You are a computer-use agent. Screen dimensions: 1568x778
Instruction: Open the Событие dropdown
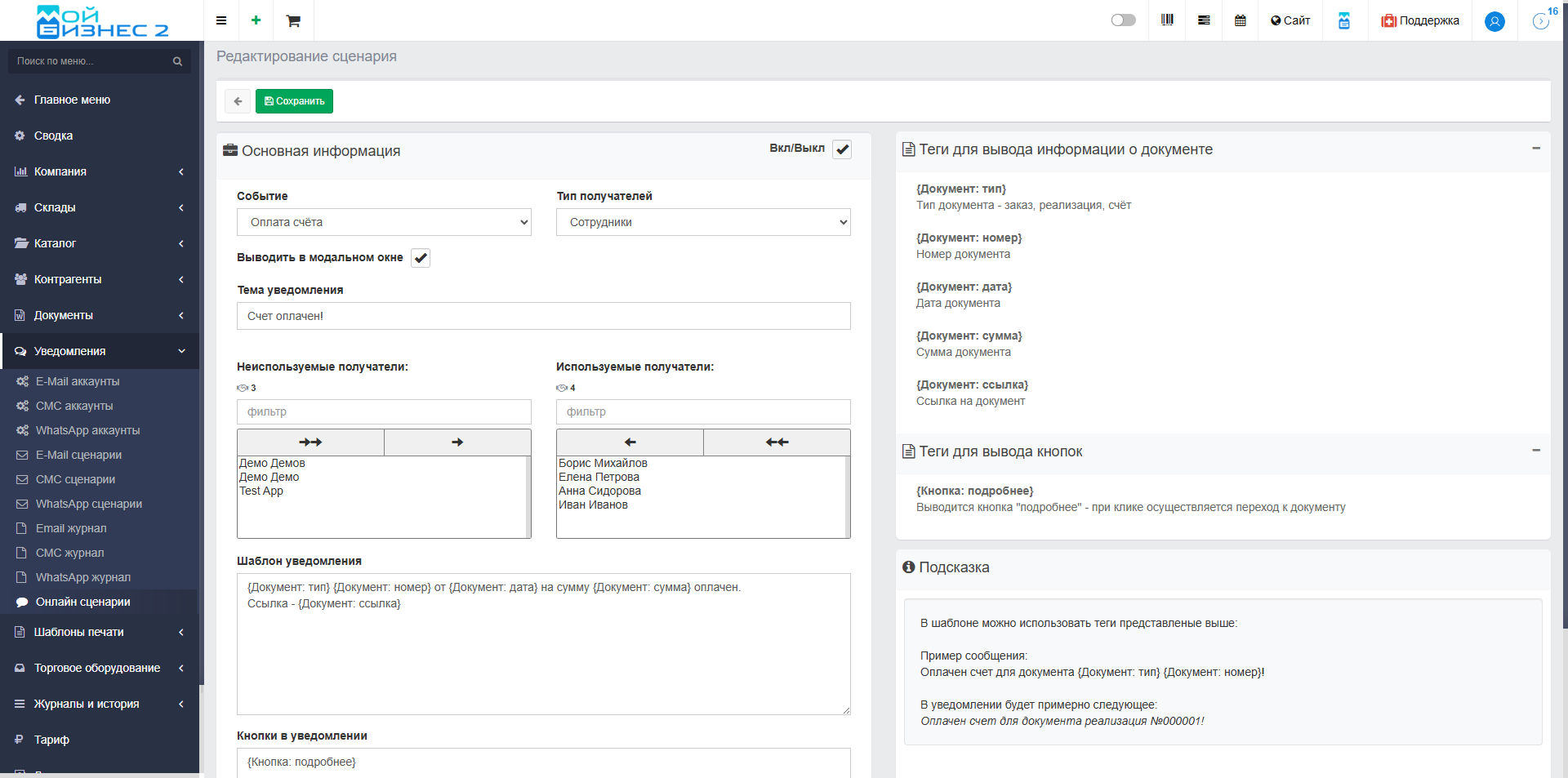tap(384, 222)
